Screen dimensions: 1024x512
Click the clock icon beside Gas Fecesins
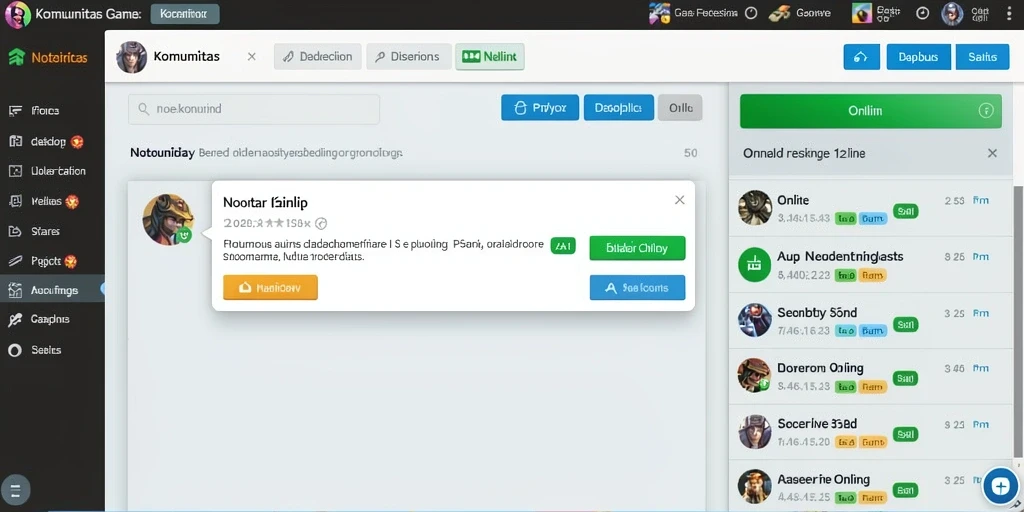pos(751,13)
